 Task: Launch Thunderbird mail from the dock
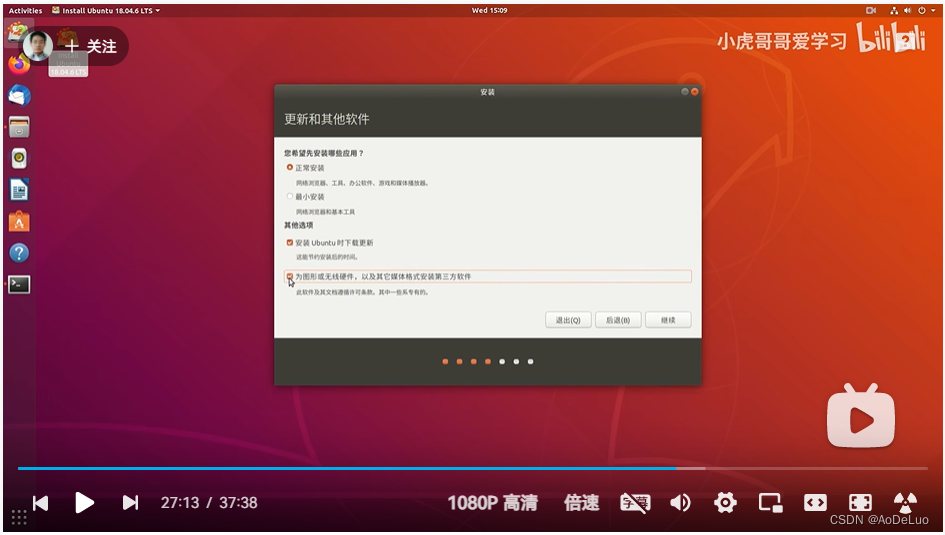pyautogui.click(x=19, y=95)
